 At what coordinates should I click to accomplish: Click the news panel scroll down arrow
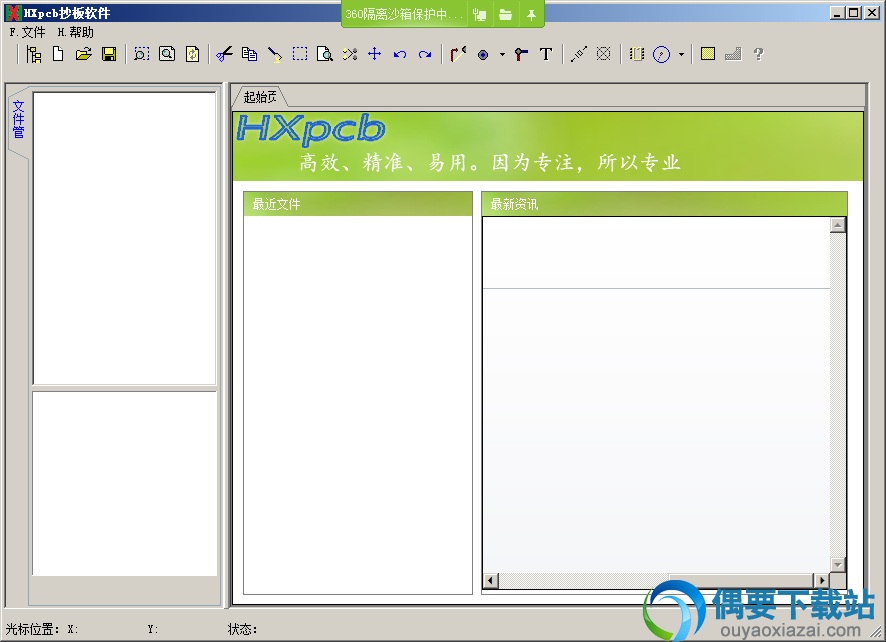click(837, 565)
